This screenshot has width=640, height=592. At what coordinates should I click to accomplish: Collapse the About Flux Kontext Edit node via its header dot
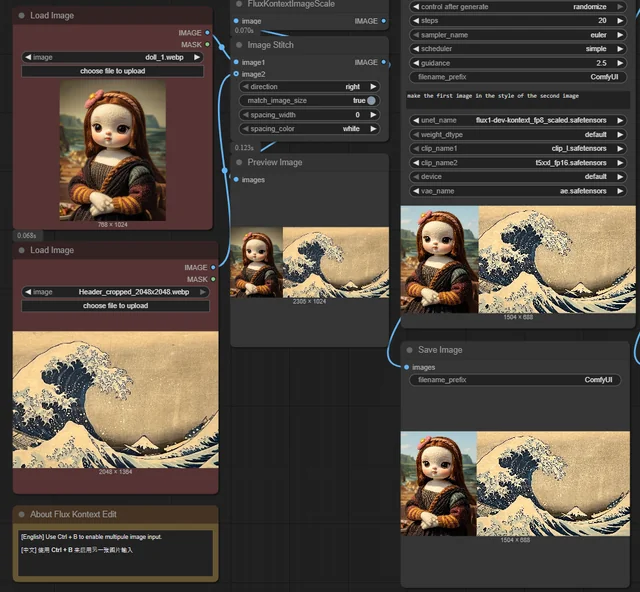[x=22, y=514]
